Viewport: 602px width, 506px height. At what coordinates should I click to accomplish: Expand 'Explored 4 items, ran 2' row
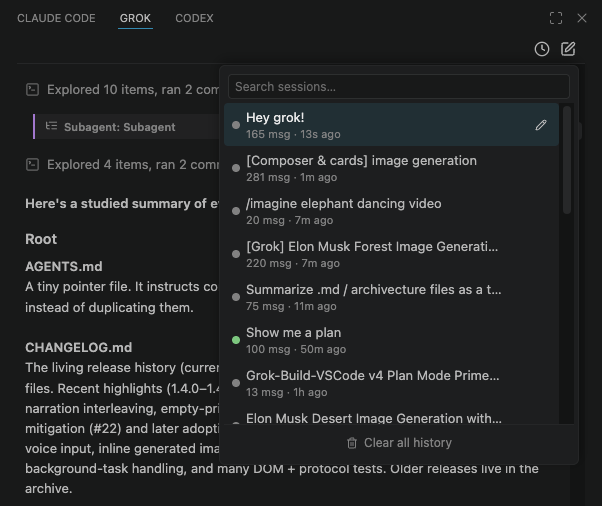tap(122, 165)
